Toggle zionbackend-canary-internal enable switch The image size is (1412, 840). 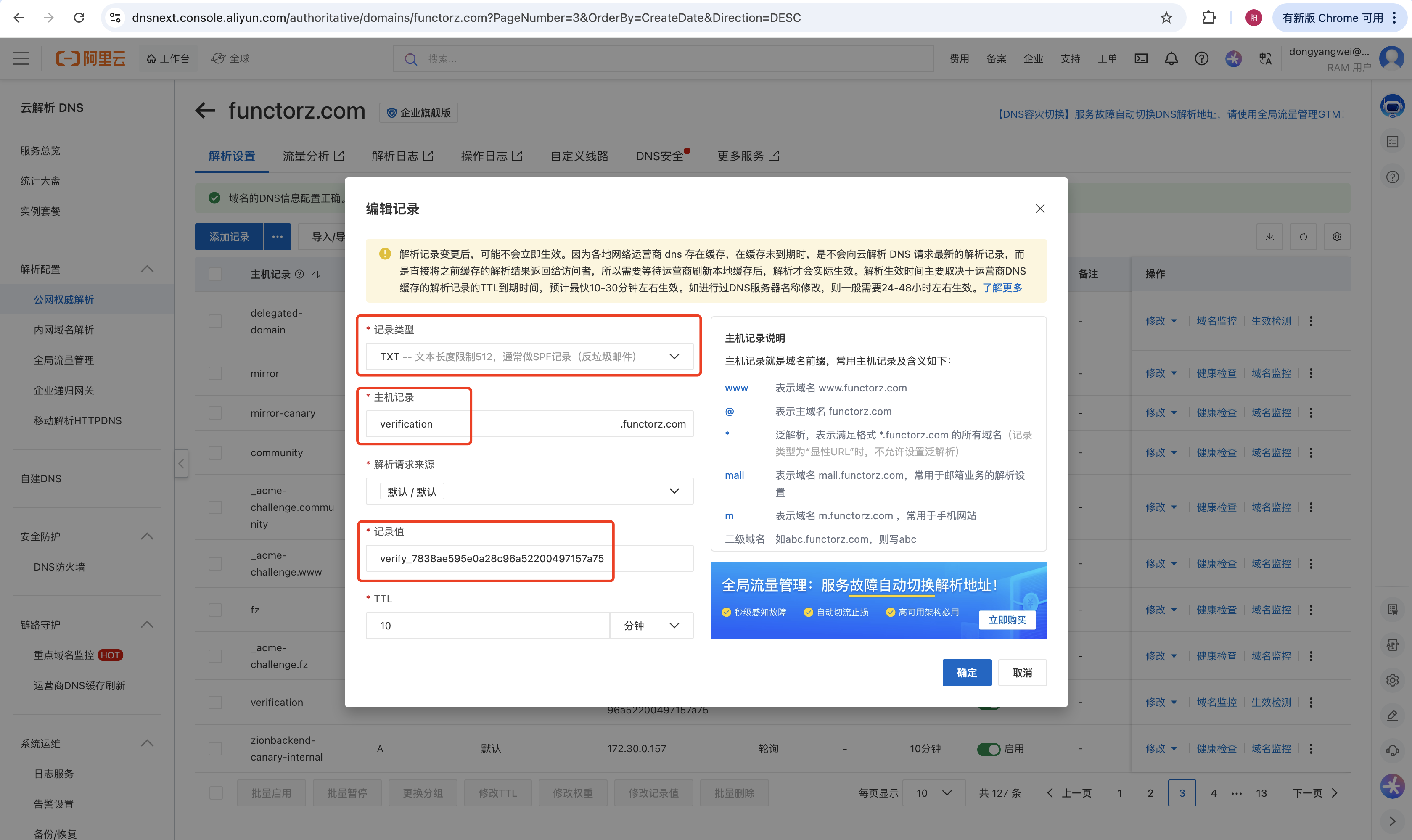tap(989, 749)
